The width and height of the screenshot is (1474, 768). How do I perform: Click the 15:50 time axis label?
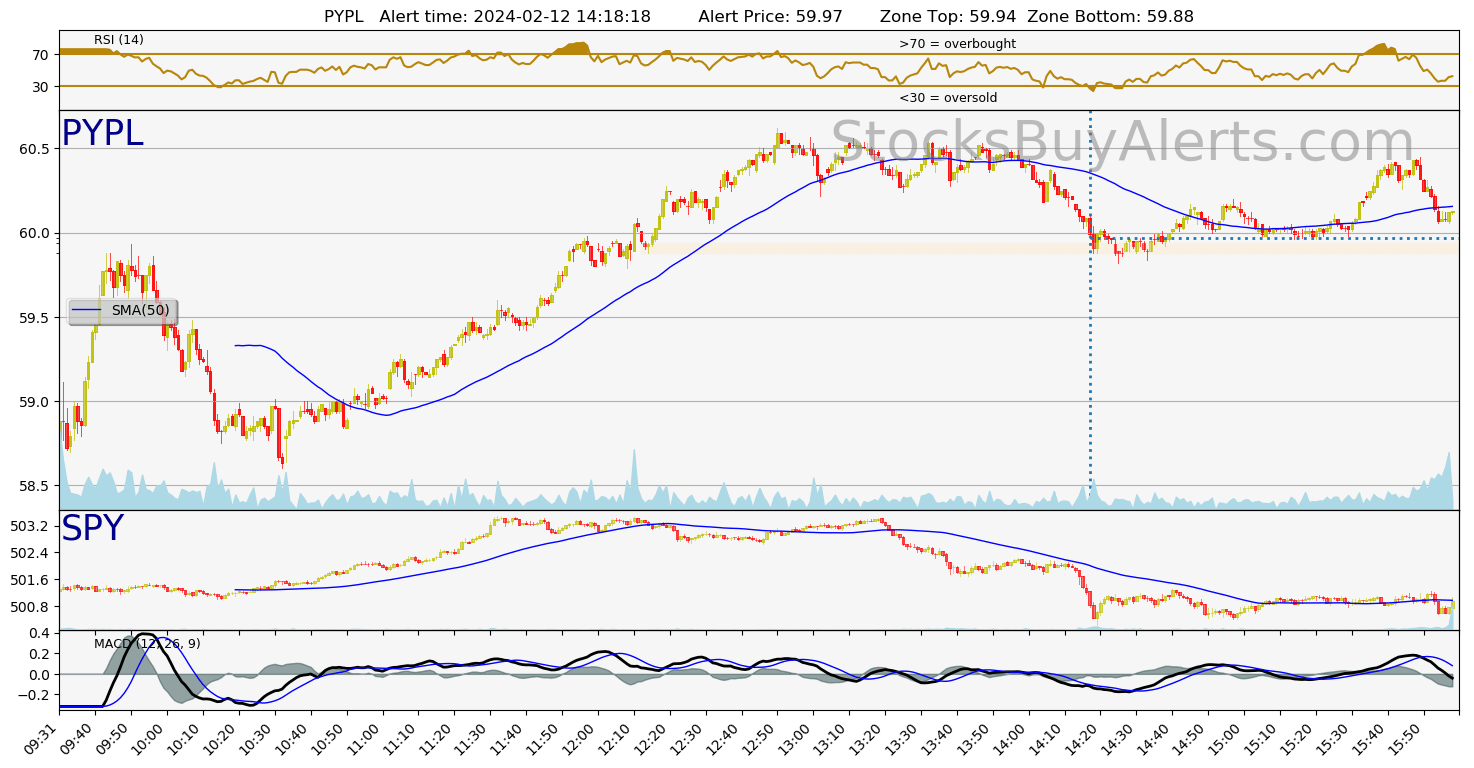click(1407, 738)
